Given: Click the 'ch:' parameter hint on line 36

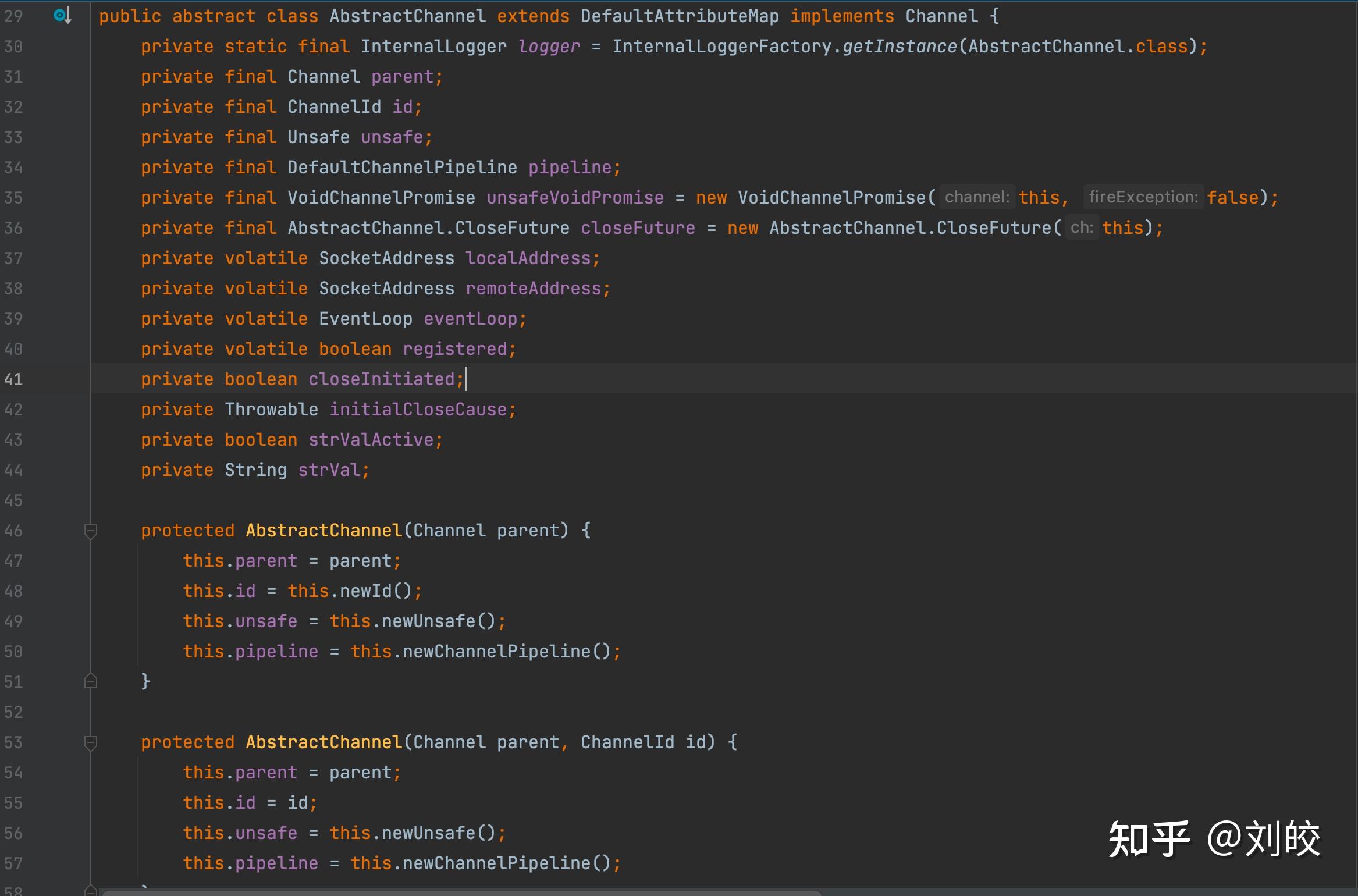Looking at the screenshot, I should 1081,227.
